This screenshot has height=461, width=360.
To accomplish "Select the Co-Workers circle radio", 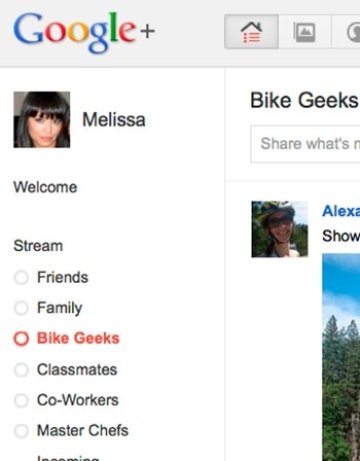I will click(x=21, y=400).
